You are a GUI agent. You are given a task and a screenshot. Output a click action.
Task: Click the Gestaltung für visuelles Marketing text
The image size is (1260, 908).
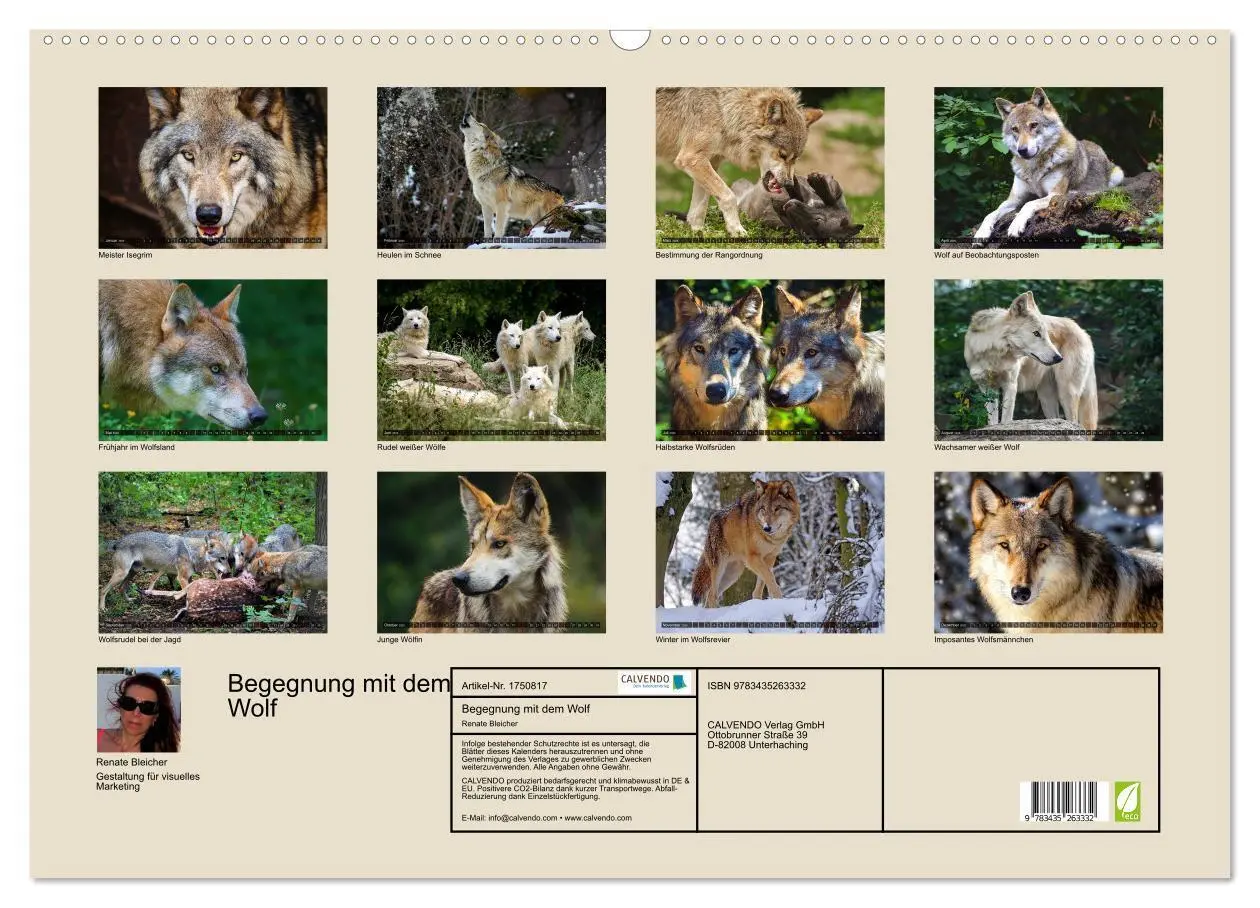point(148,781)
